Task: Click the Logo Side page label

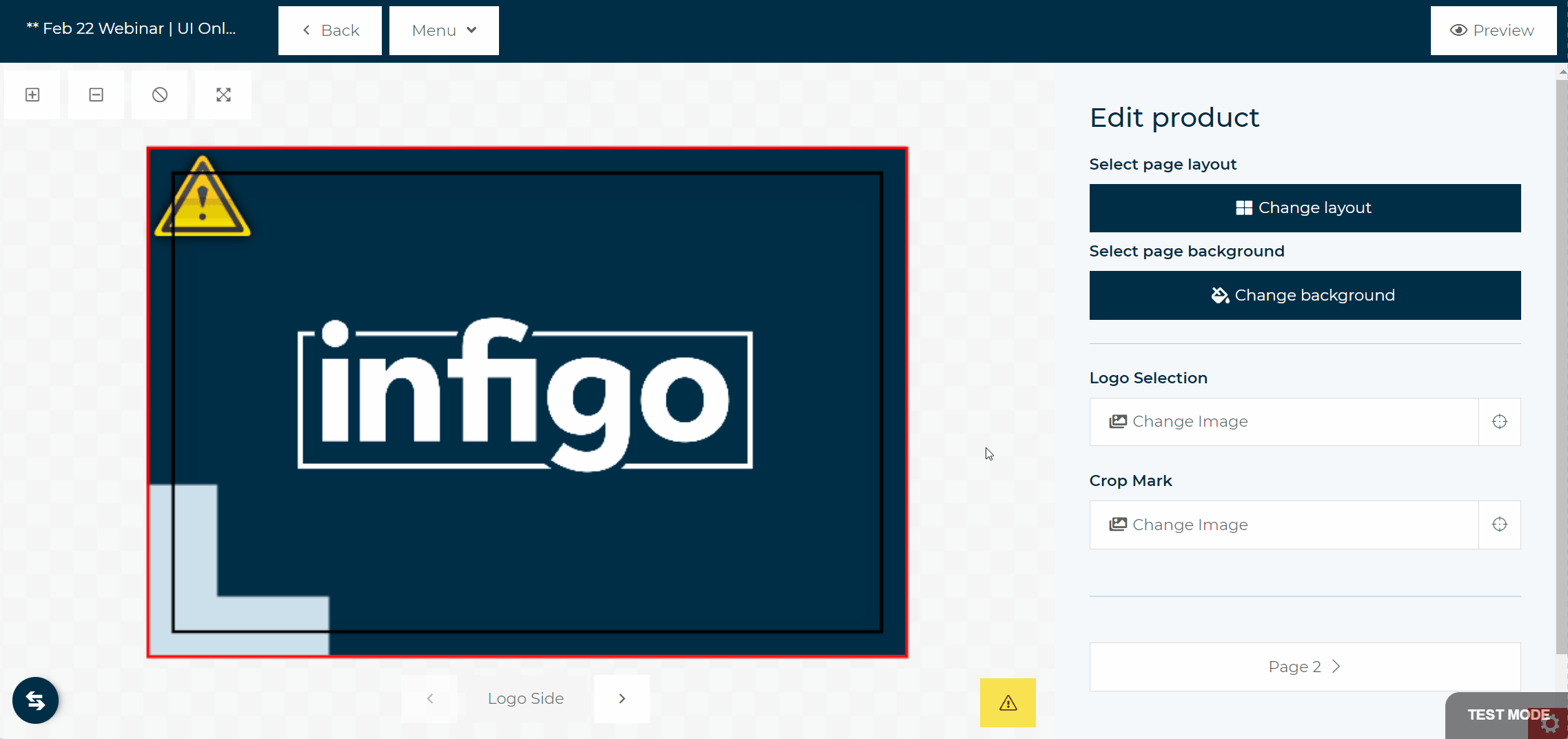Action: [526, 698]
